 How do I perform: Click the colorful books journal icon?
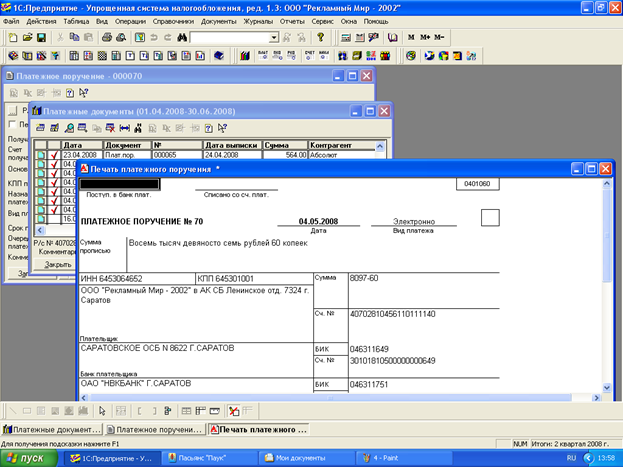245,56
